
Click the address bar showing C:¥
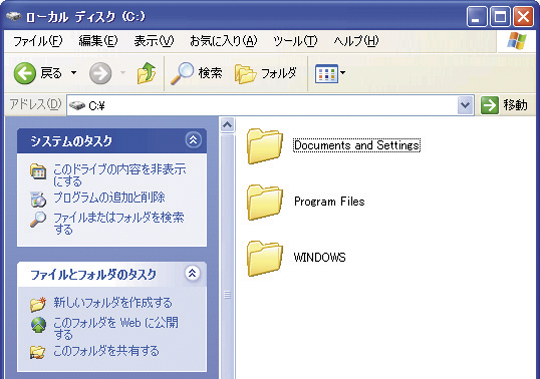click(270, 105)
